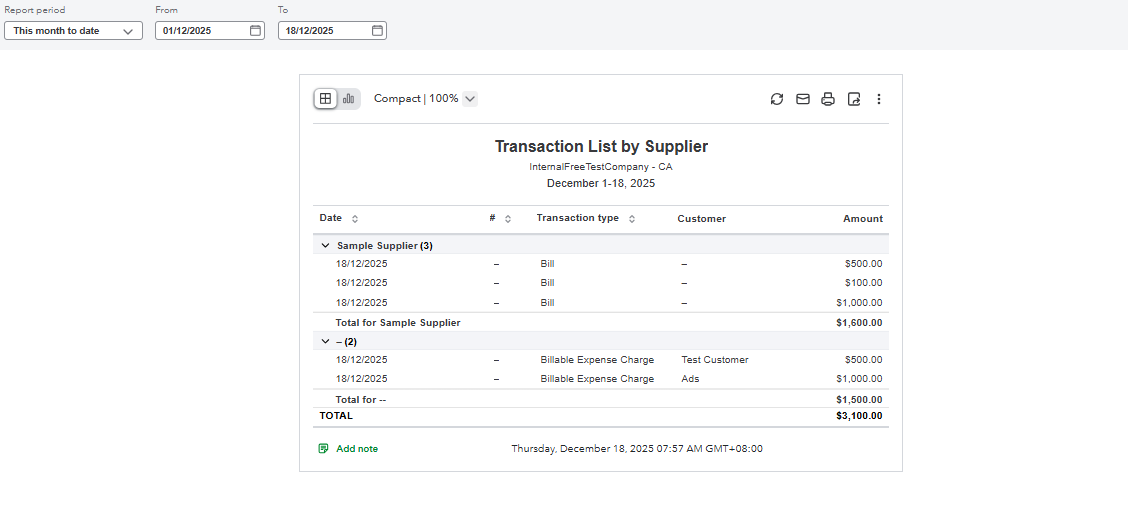Open the $500.00 Bill amount
The height and width of the screenshot is (524, 1128).
click(x=863, y=263)
